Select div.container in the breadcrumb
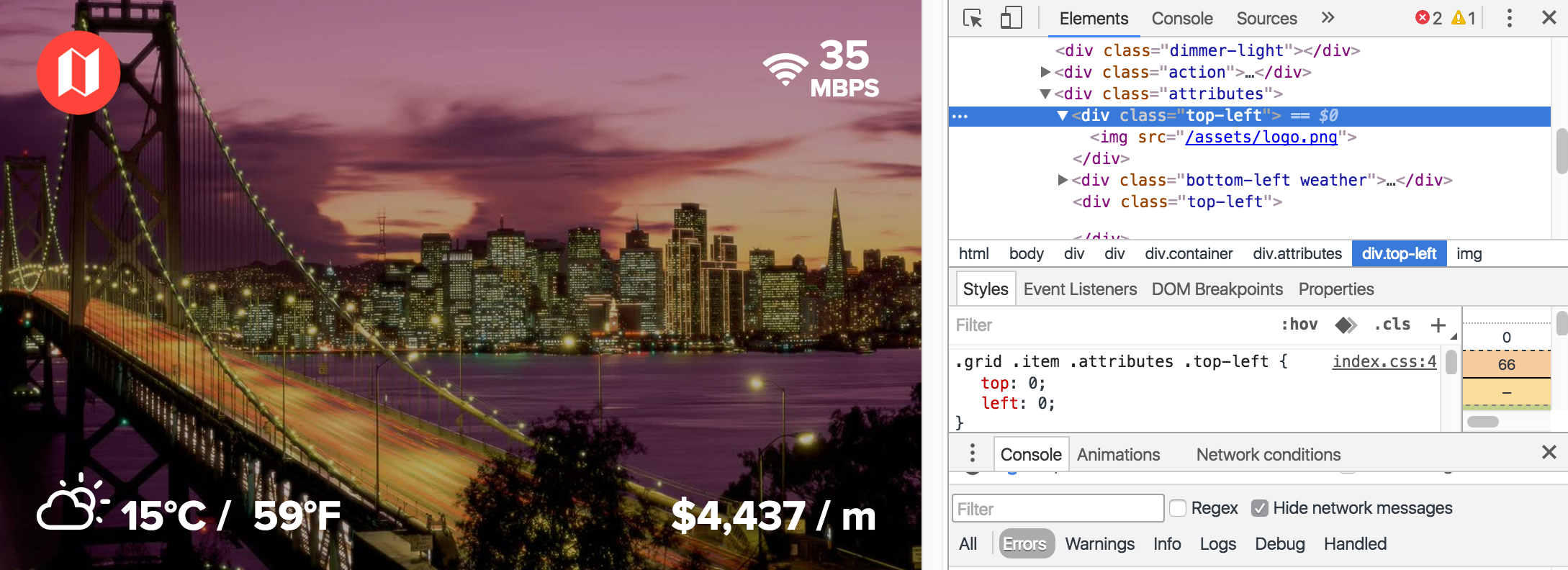1568x570 pixels. click(x=1189, y=253)
